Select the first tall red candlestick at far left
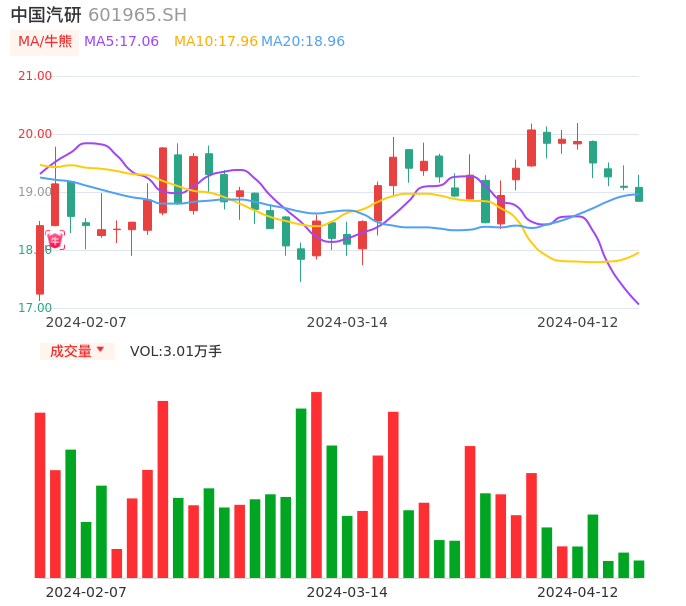Viewport: 686px width, 606px height. (40, 260)
